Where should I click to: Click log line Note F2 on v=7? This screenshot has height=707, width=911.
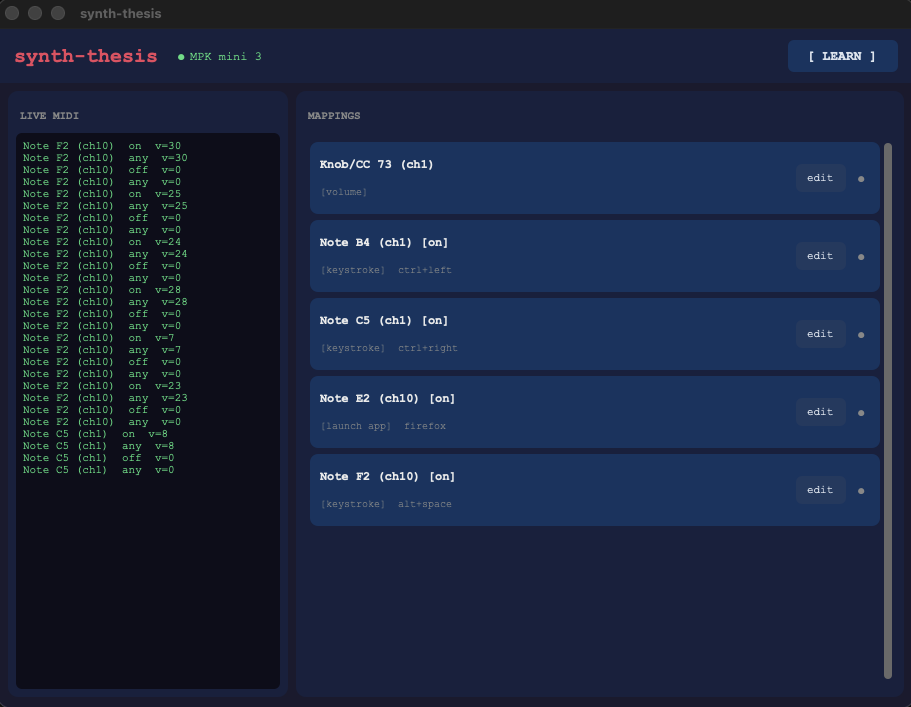click(99, 338)
